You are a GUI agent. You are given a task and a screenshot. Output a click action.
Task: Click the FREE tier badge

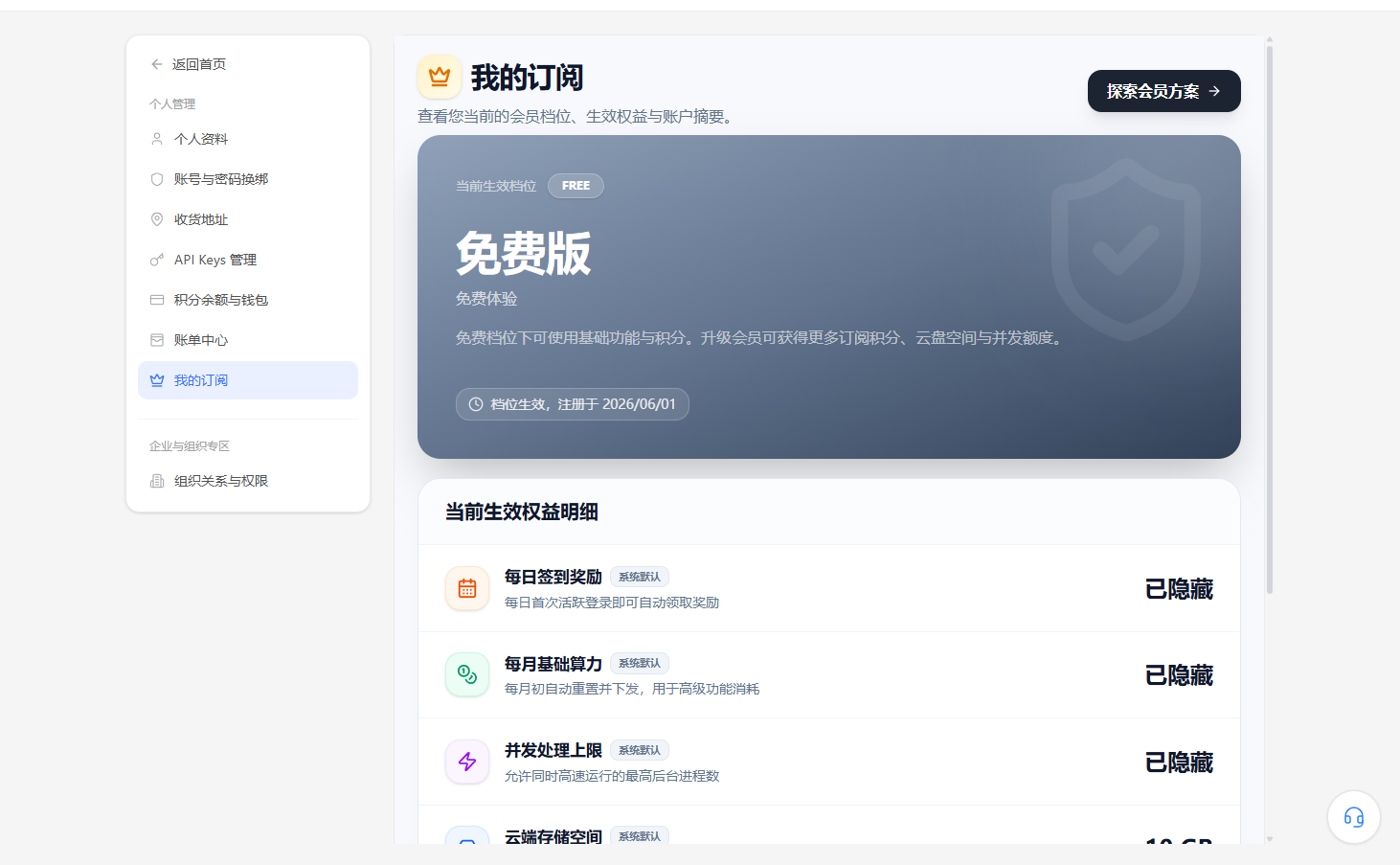pos(576,186)
